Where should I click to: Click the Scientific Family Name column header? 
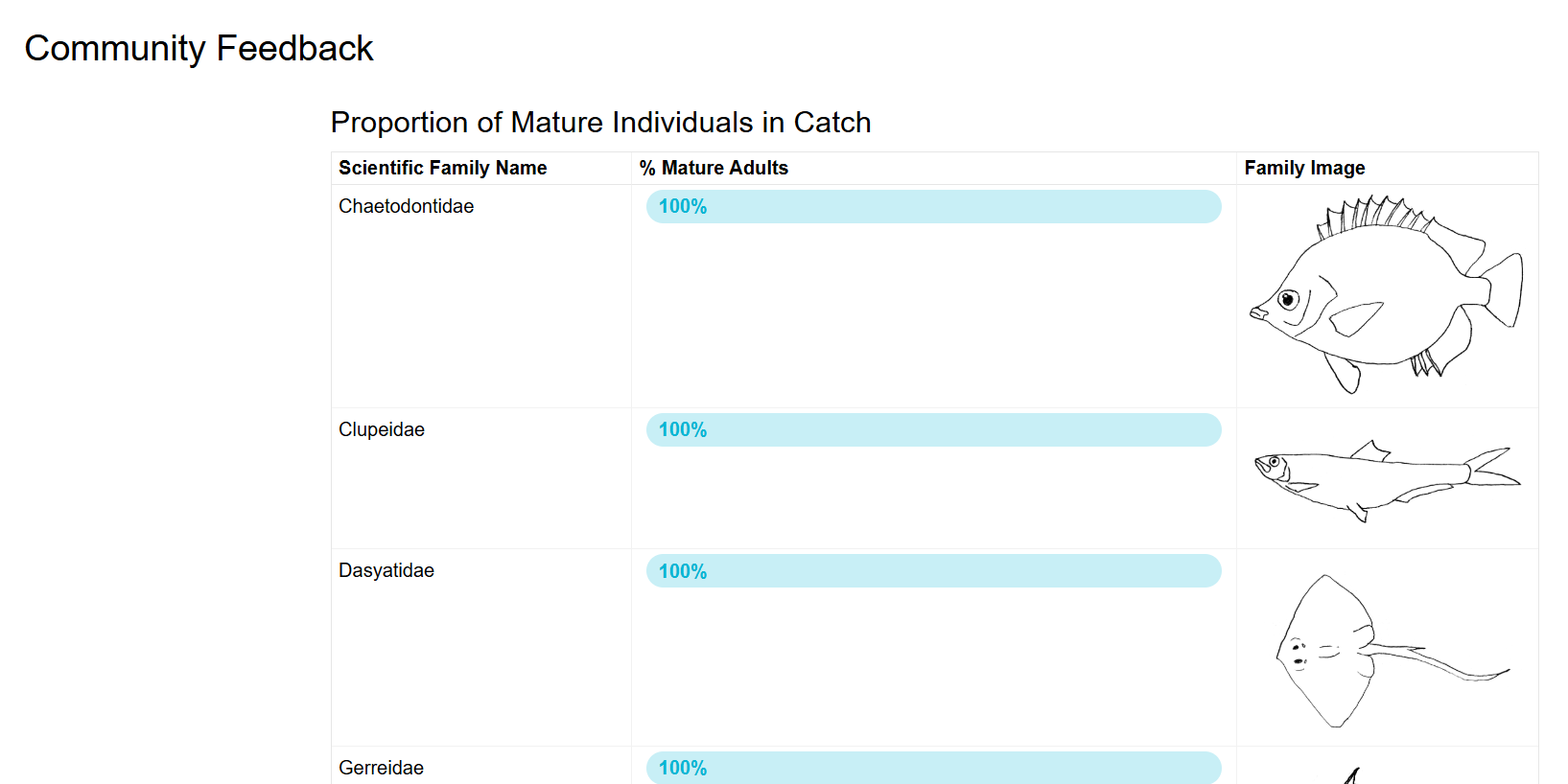click(443, 168)
